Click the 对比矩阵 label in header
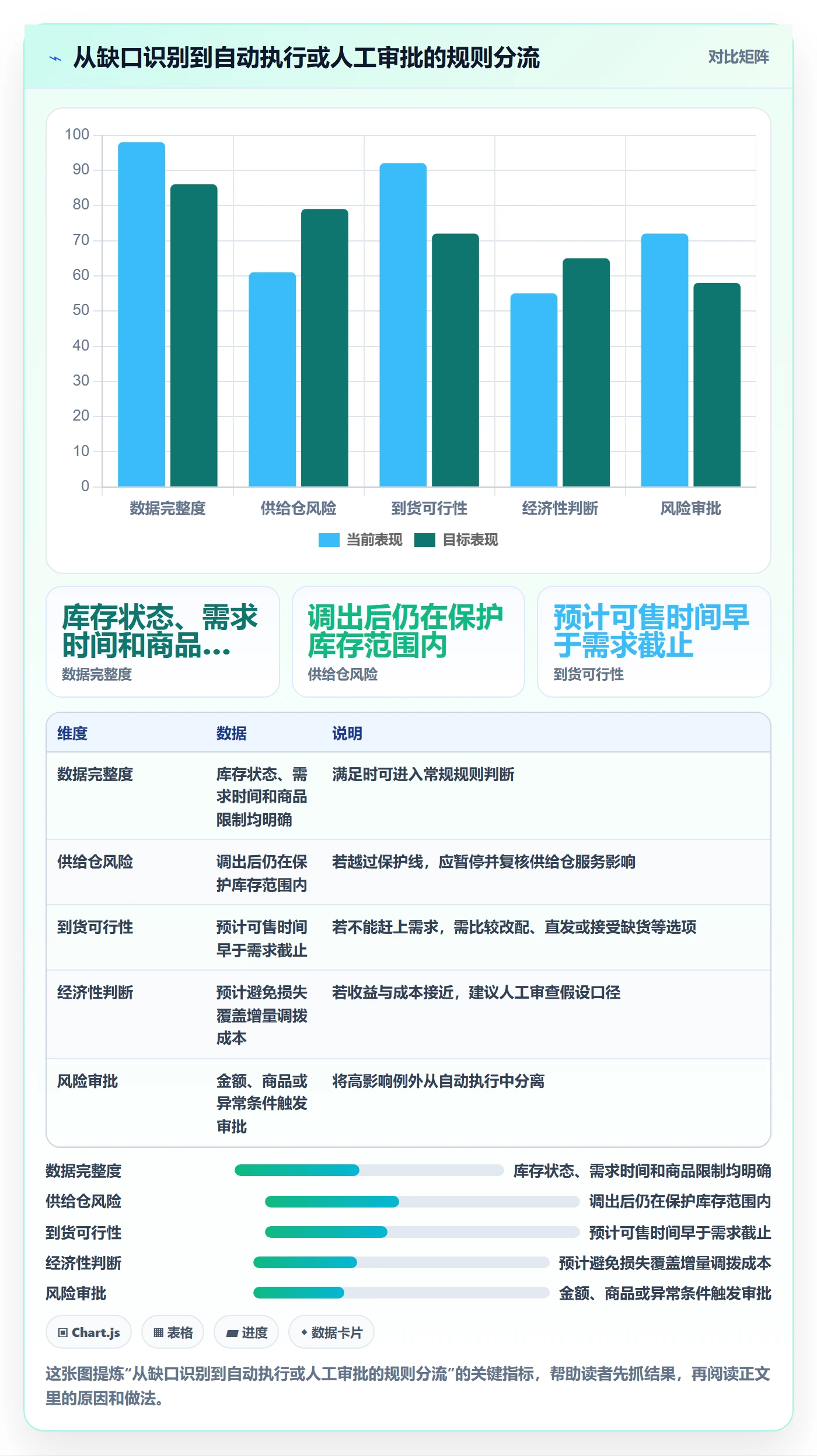This screenshot has width=817, height=1456. click(x=738, y=57)
